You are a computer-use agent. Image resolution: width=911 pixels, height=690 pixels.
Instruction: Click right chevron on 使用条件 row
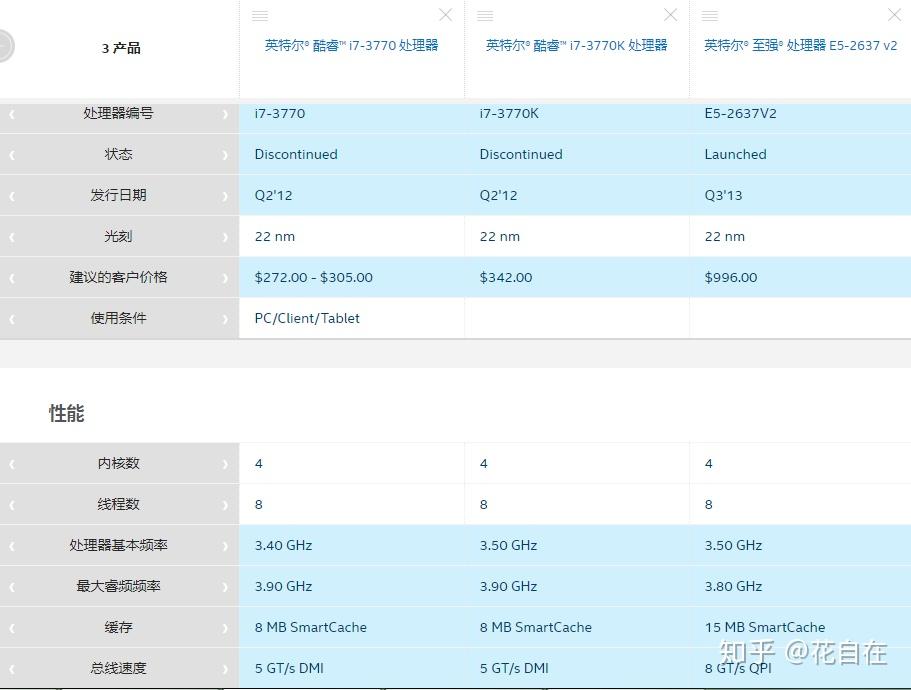[x=225, y=319]
